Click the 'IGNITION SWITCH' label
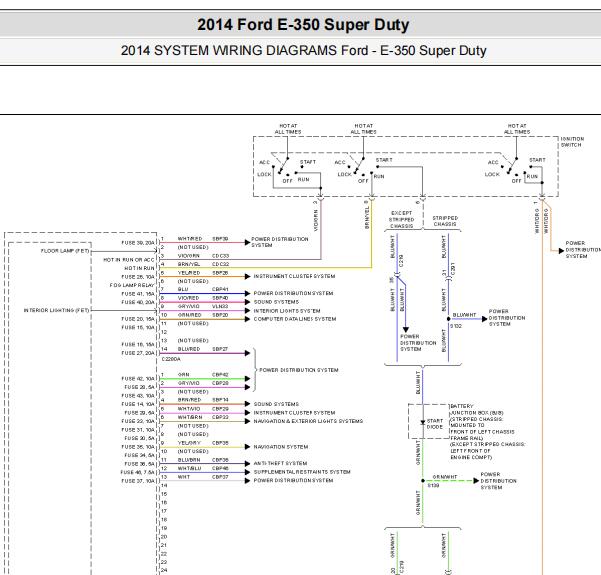The width and height of the screenshot is (601, 575). (x=572, y=142)
